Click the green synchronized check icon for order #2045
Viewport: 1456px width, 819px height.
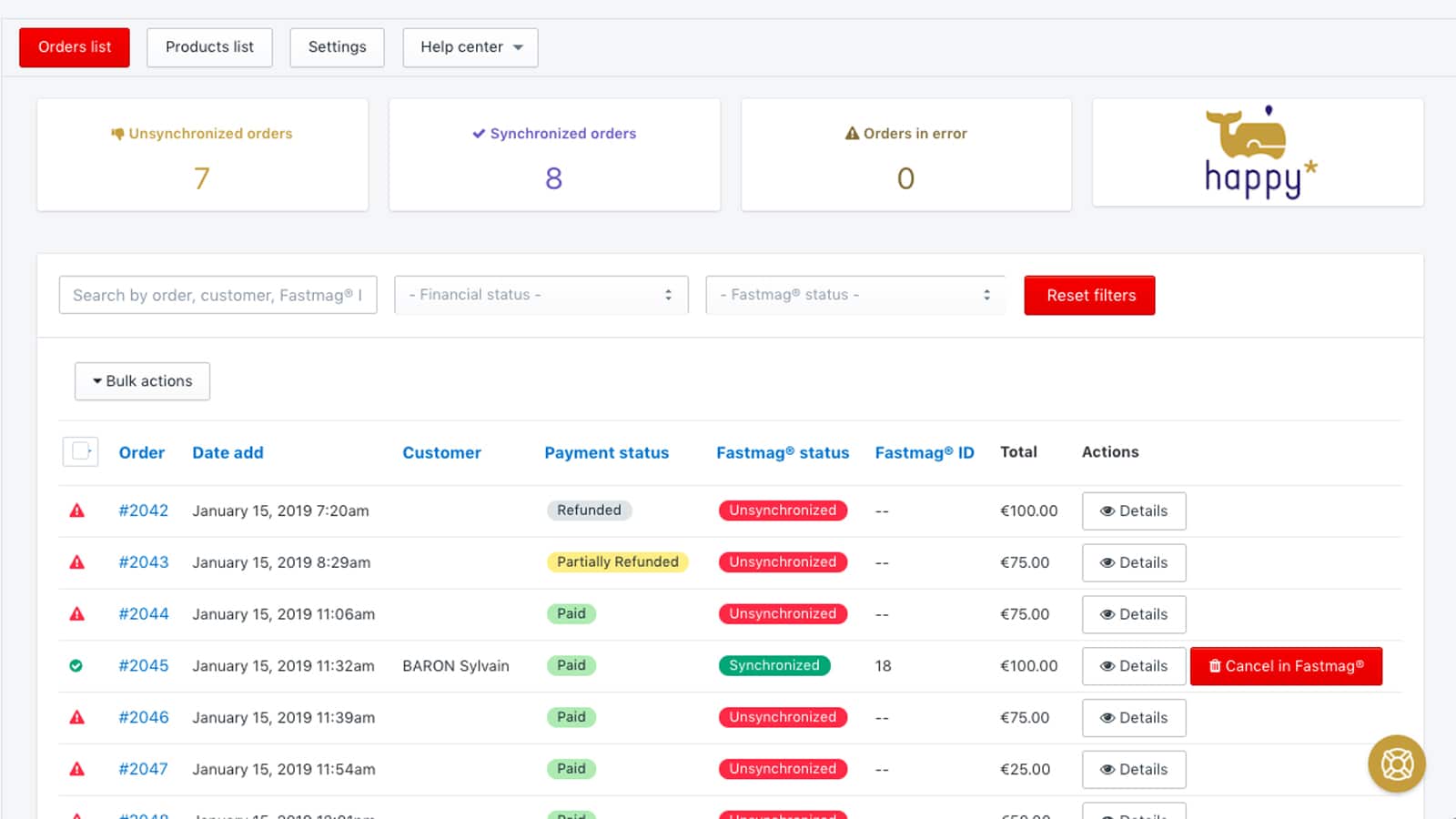pyautogui.click(x=76, y=666)
